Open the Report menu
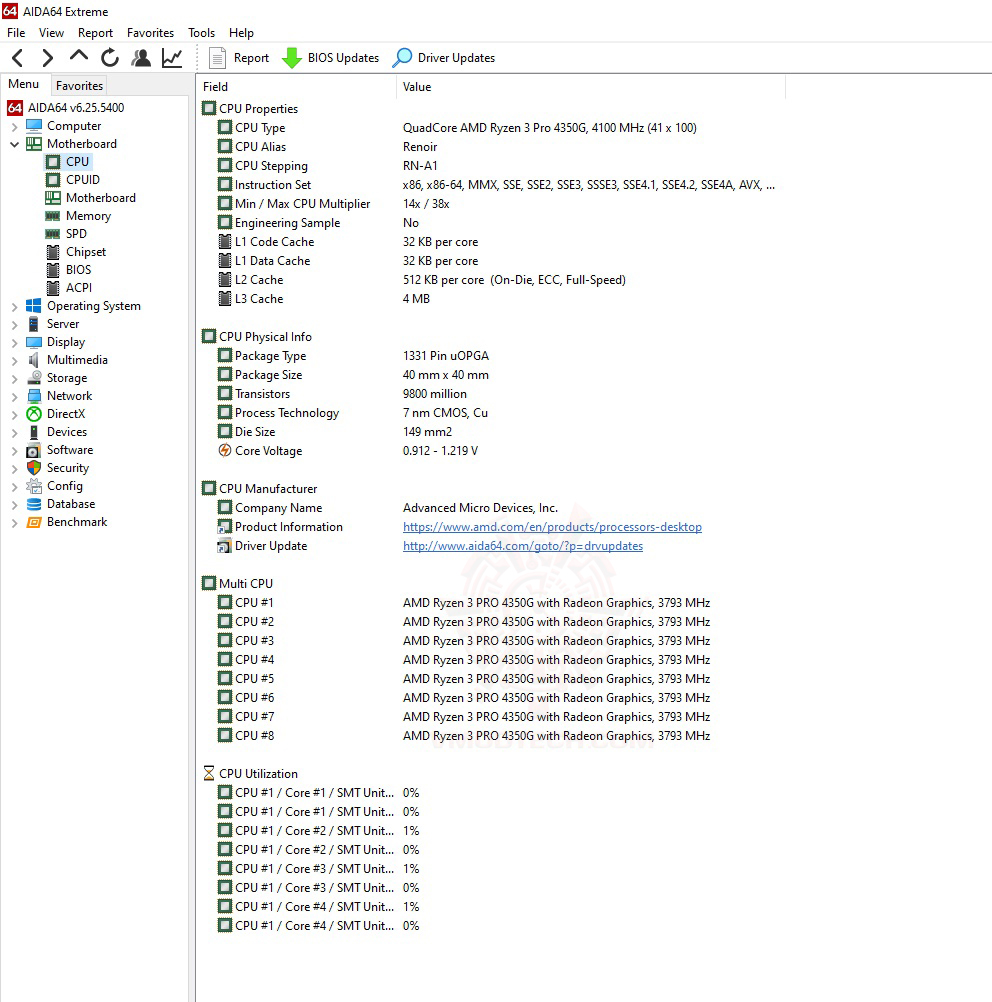 click(95, 33)
